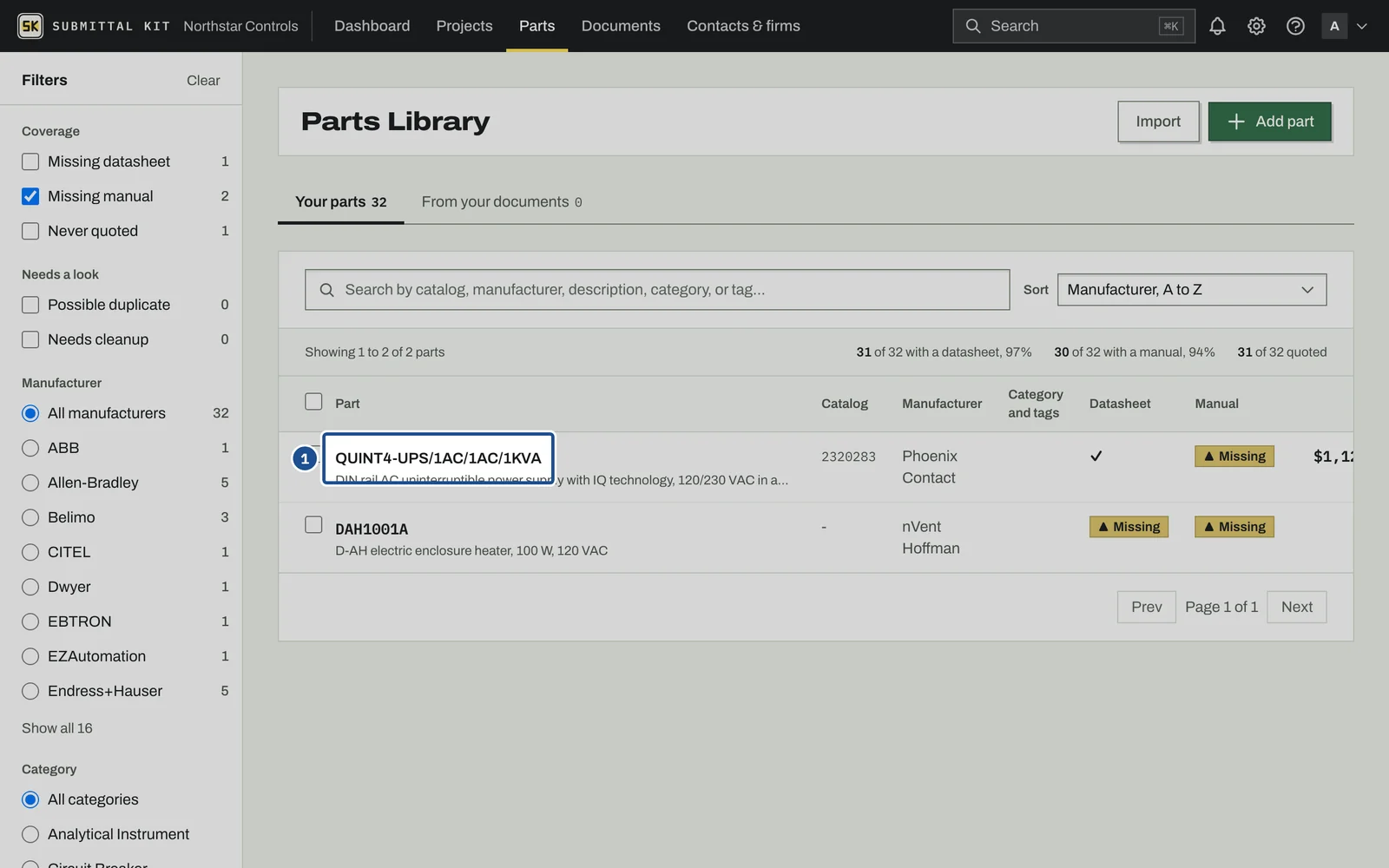Open the Documents menu
The height and width of the screenshot is (868, 1389).
[621, 26]
